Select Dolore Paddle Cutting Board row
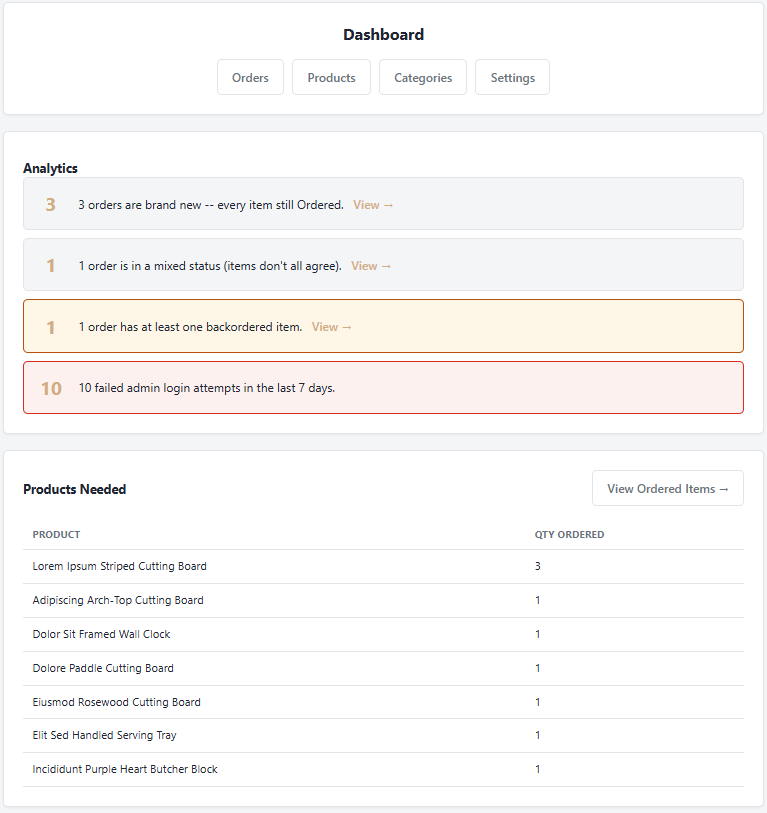The image size is (767, 813). [x=383, y=668]
